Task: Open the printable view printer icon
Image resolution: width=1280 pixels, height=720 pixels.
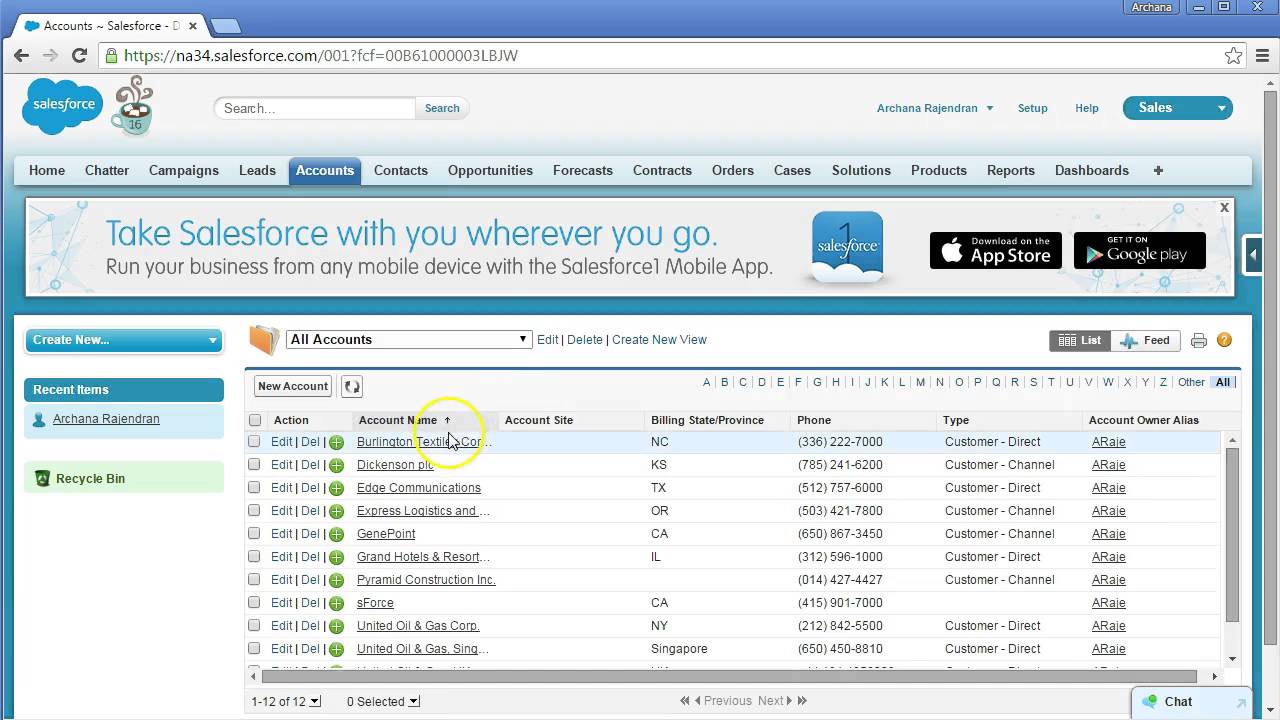Action: pos(1199,341)
